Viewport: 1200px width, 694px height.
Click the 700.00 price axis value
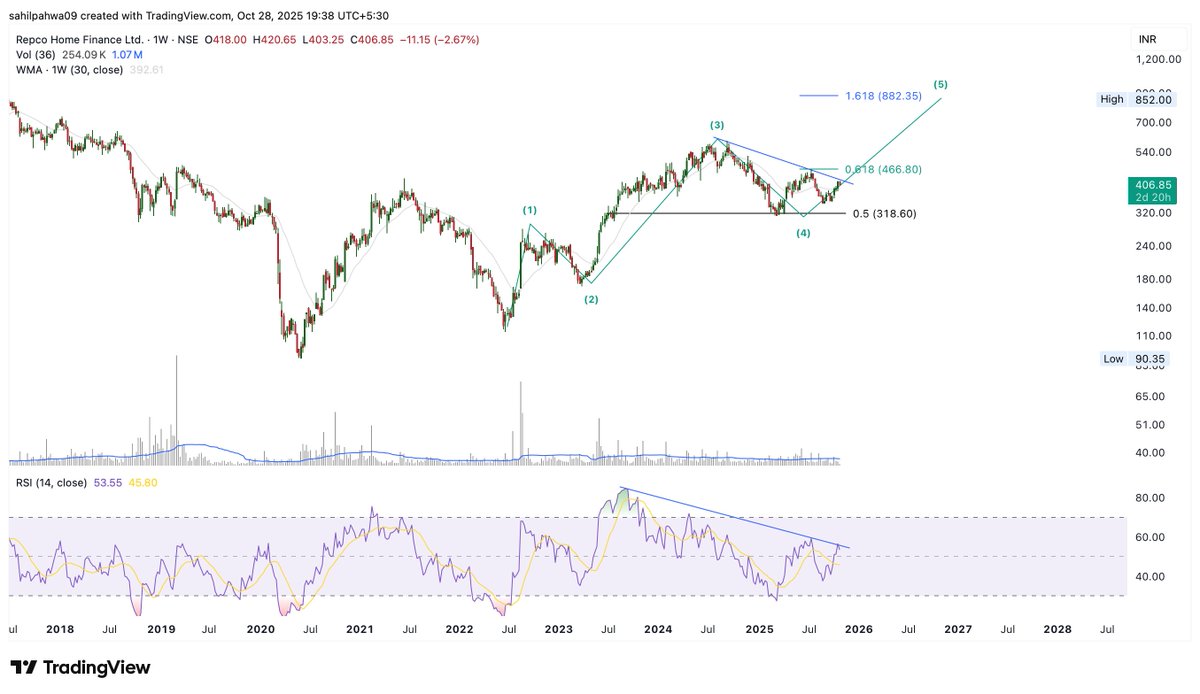tap(1151, 122)
